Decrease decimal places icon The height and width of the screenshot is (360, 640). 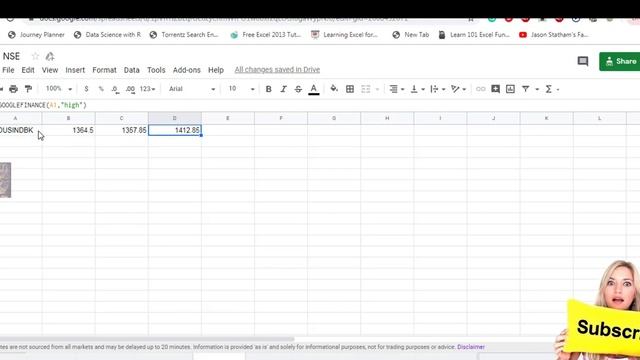(116, 89)
